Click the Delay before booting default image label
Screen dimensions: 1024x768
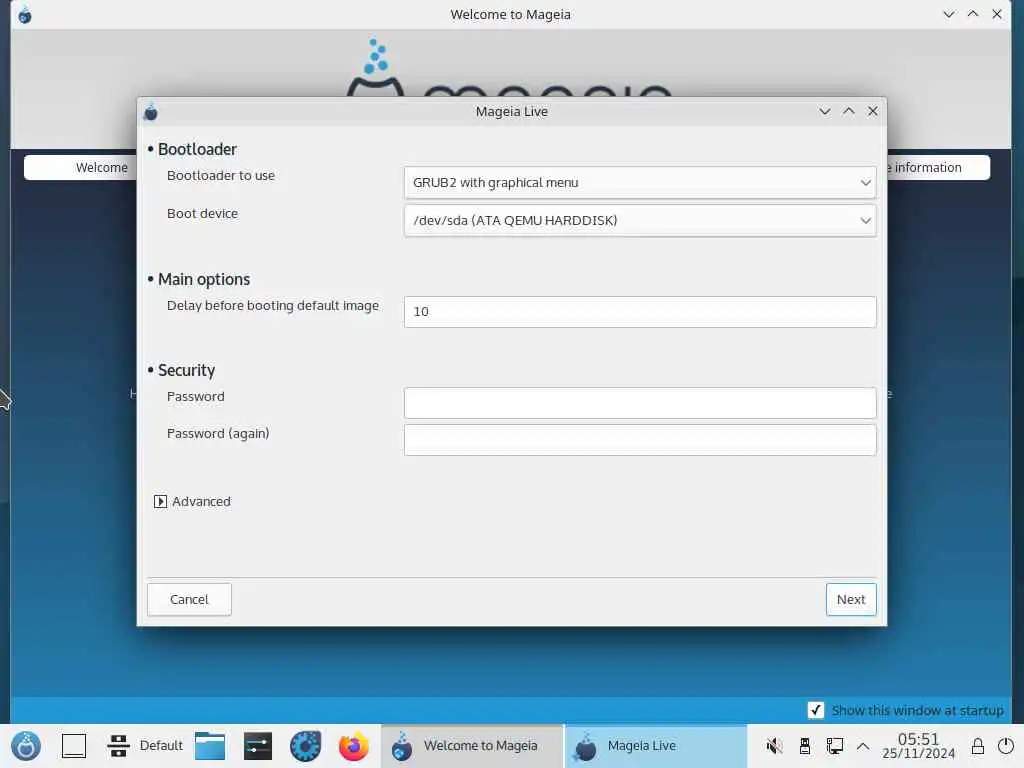click(273, 306)
